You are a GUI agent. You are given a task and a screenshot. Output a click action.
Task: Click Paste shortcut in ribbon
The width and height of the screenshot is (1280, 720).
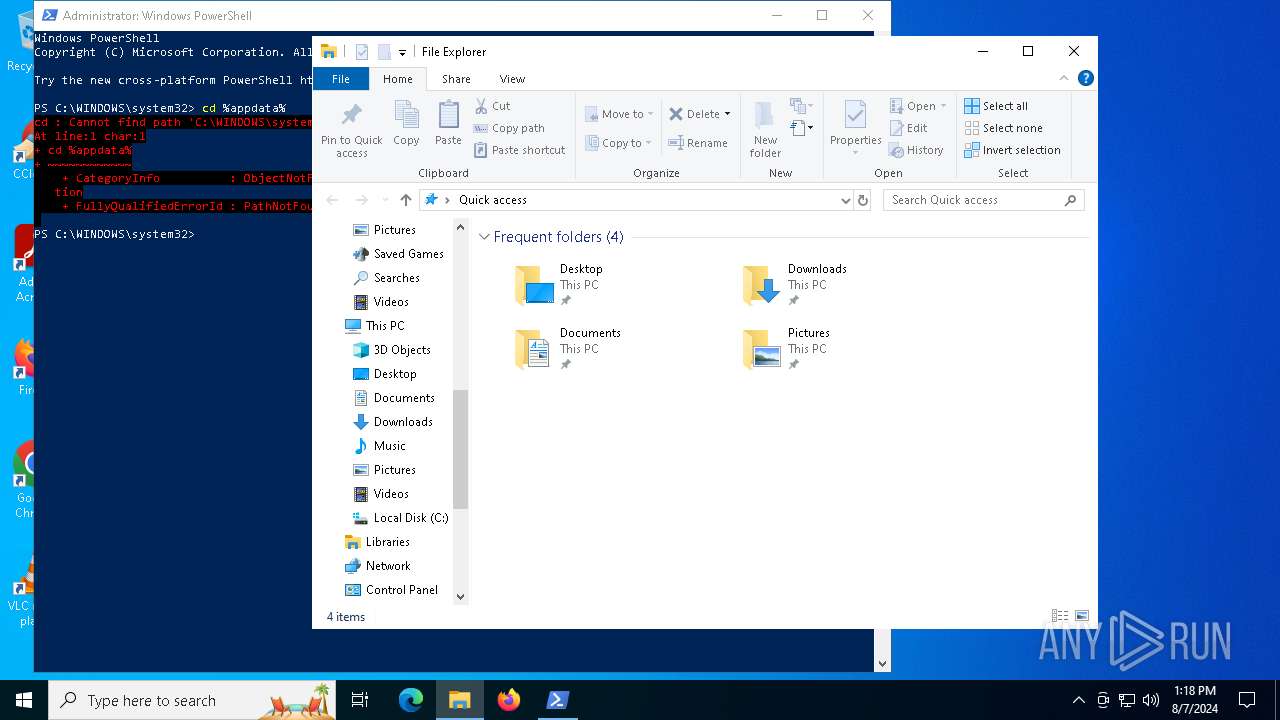coord(519,150)
